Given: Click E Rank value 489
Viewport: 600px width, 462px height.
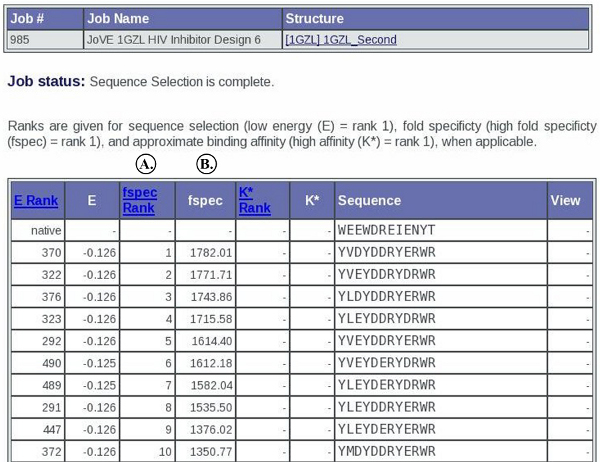Looking at the screenshot, I should click(52, 385).
